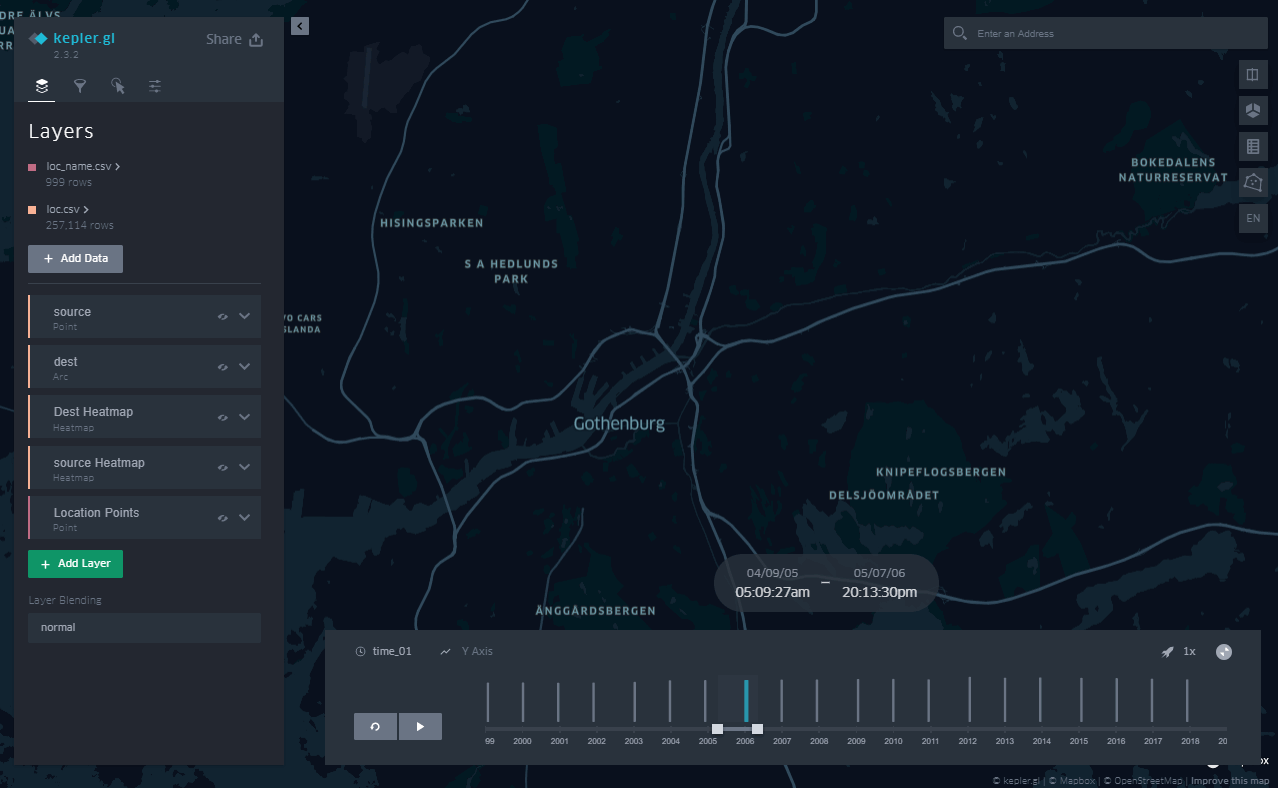
Task: Click the address search magnifier icon
Action: pos(960,33)
